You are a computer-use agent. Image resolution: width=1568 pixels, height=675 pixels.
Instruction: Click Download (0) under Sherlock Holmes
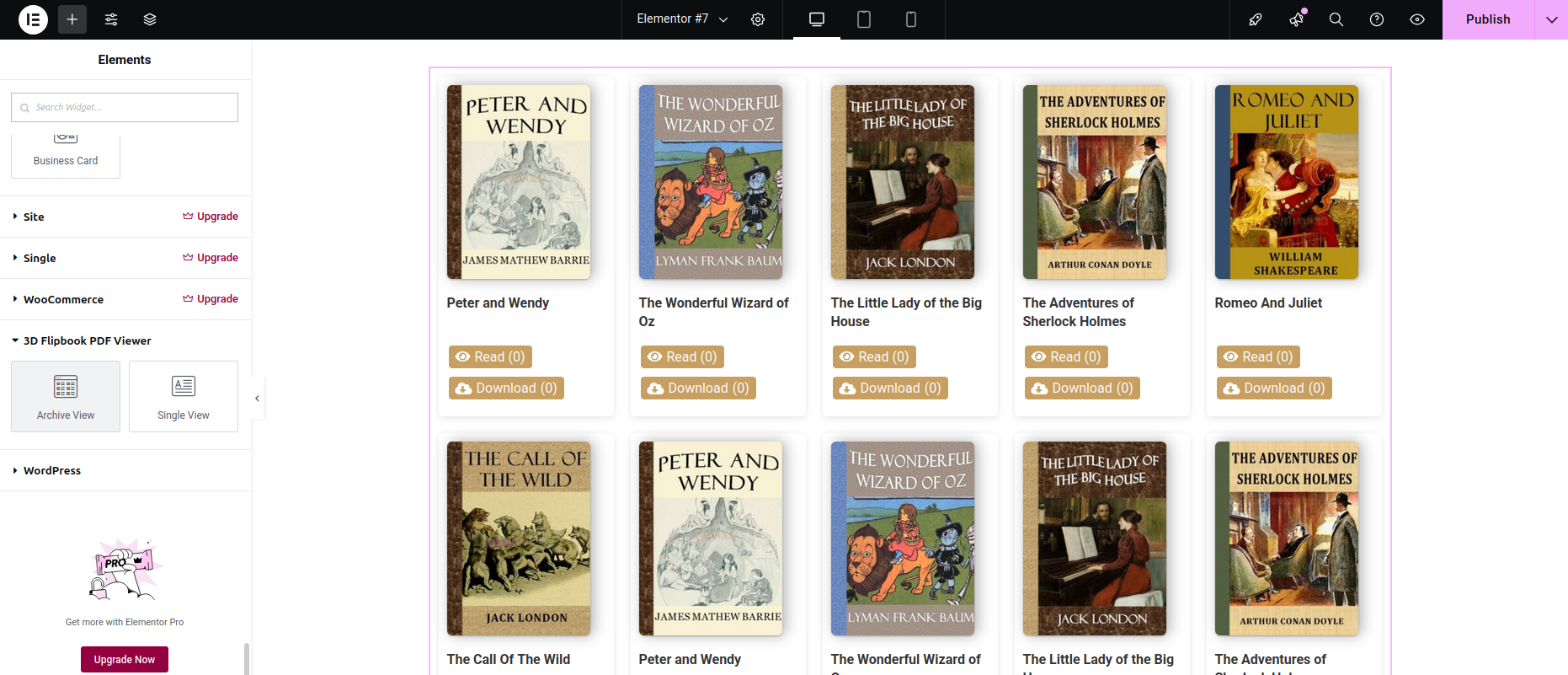click(x=1082, y=388)
